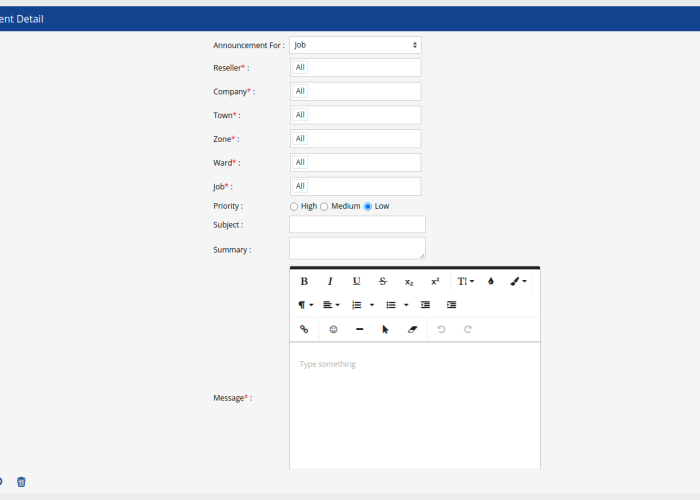The width and height of the screenshot is (700, 500).
Task: Open the emoticon picker
Action: [x=333, y=329]
